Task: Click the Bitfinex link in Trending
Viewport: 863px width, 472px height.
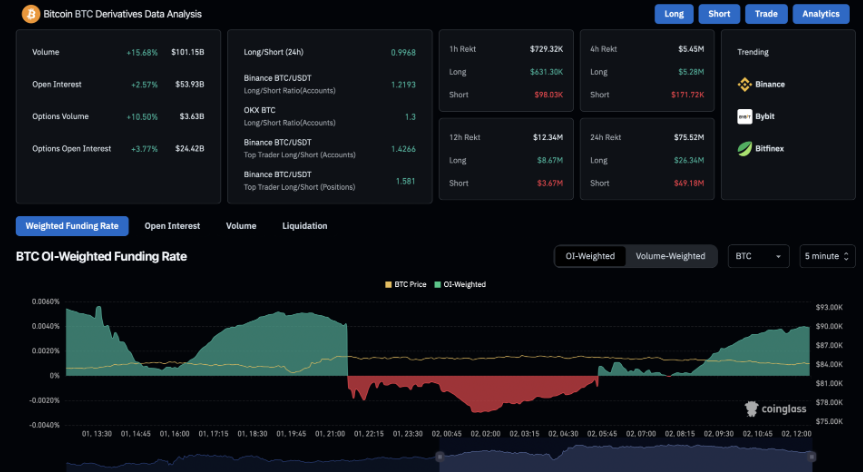Action: pos(769,149)
